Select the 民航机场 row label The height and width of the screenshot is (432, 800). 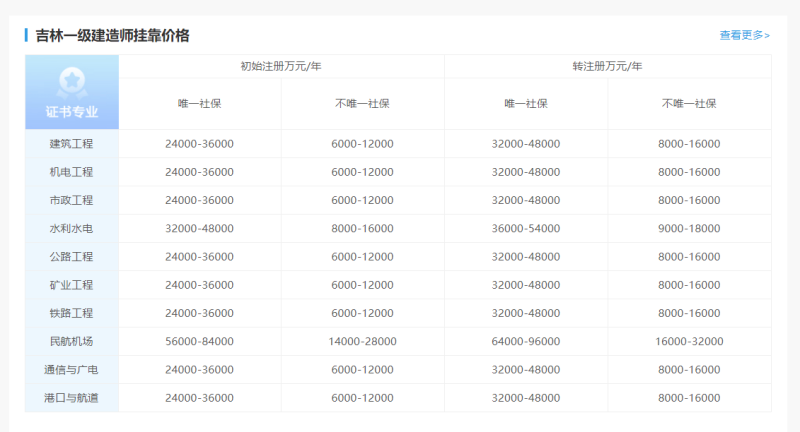tap(71, 341)
